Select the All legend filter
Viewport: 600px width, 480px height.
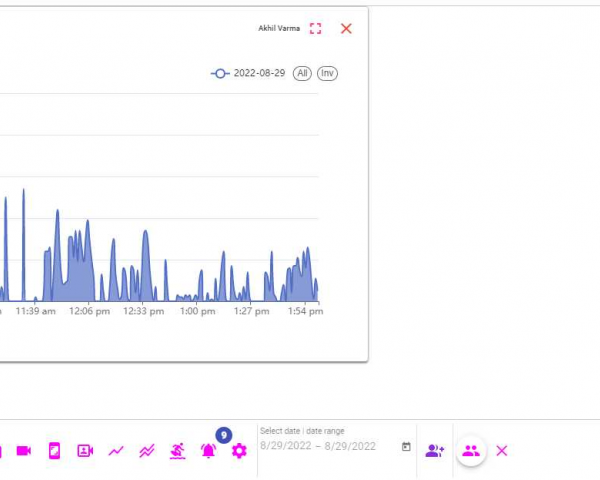302,74
